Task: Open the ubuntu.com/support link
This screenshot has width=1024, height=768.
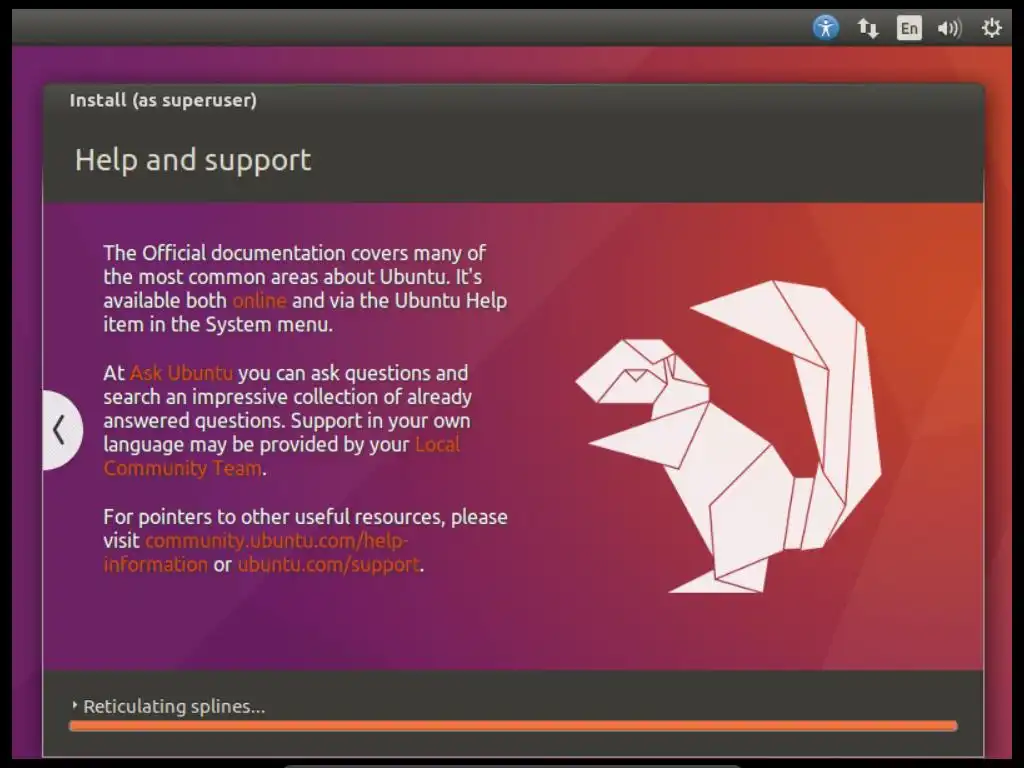Action: (x=328, y=564)
